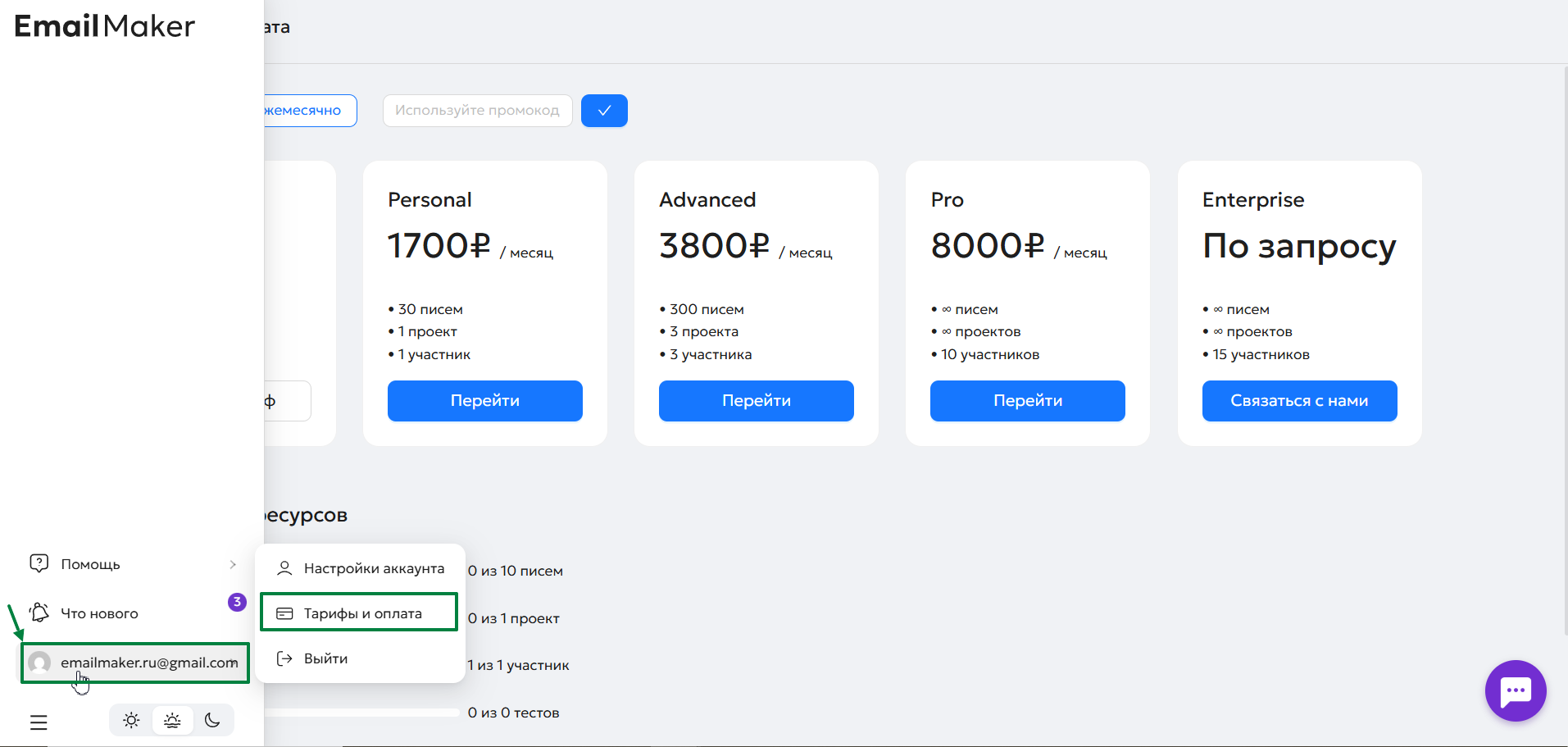
Task: Click the What's New bell icon
Action: coord(39,613)
